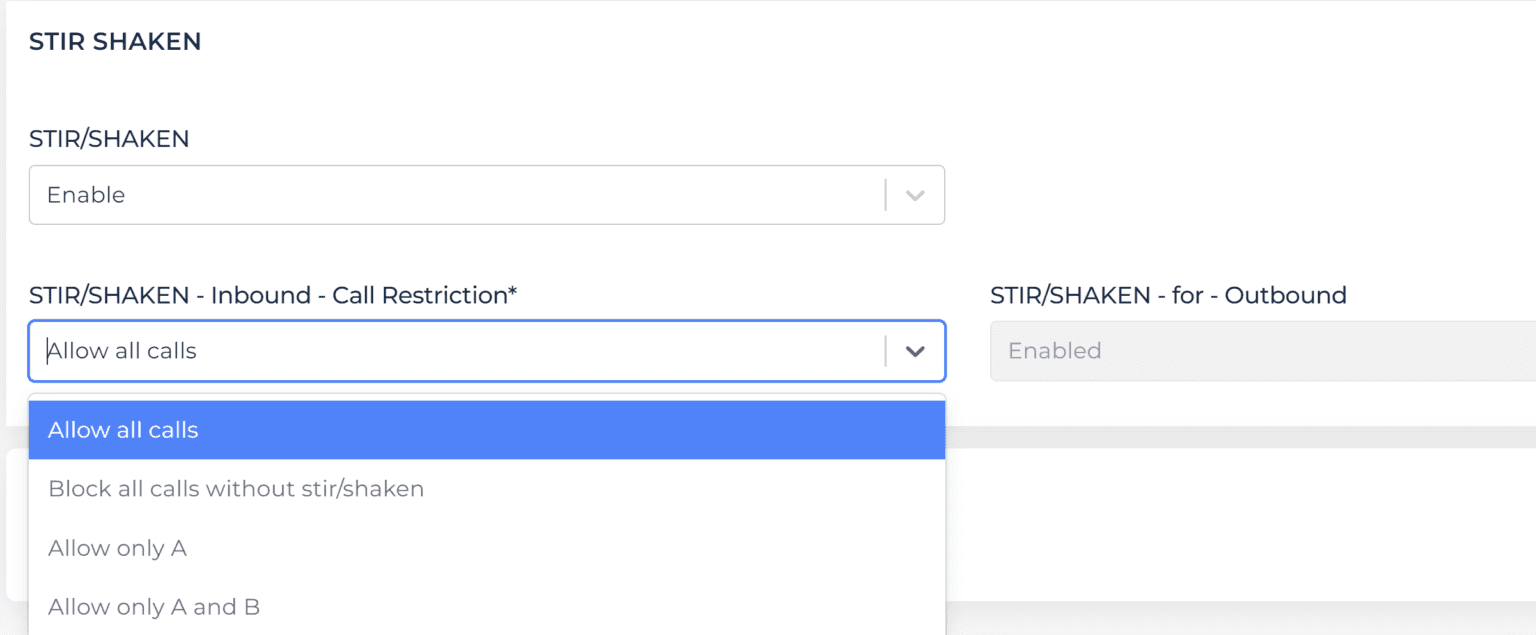This screenshot has height=635, width=1536.
Task: Choose "Block all calls without stir/shaken" option
Action: [x=236, y=489]
